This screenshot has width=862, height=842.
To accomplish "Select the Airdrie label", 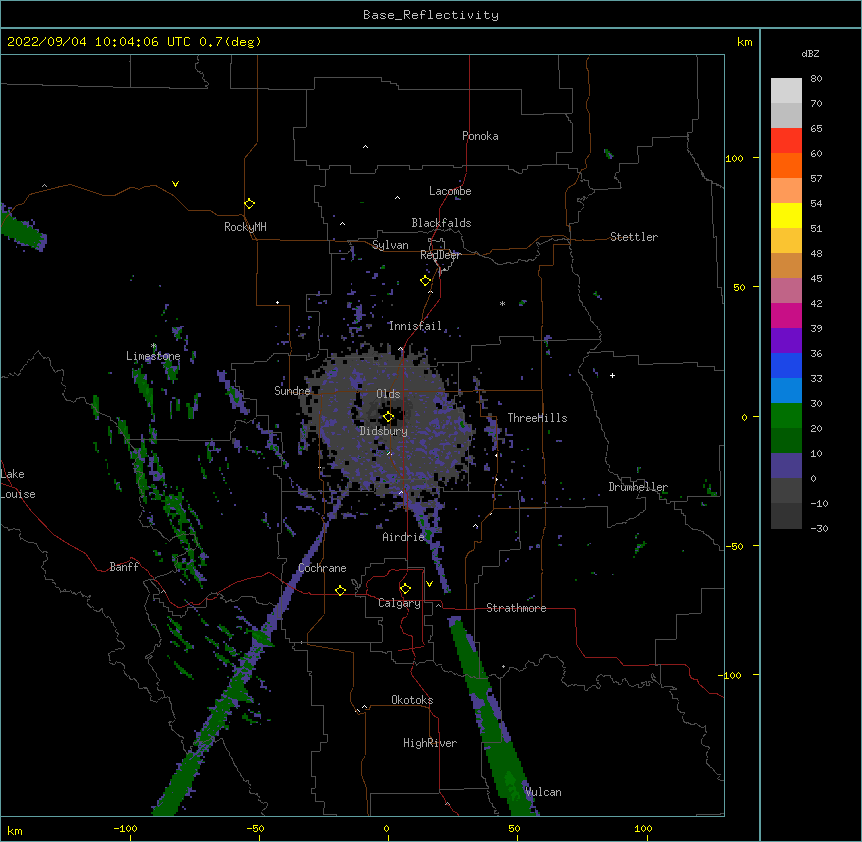I will point(404,537).
